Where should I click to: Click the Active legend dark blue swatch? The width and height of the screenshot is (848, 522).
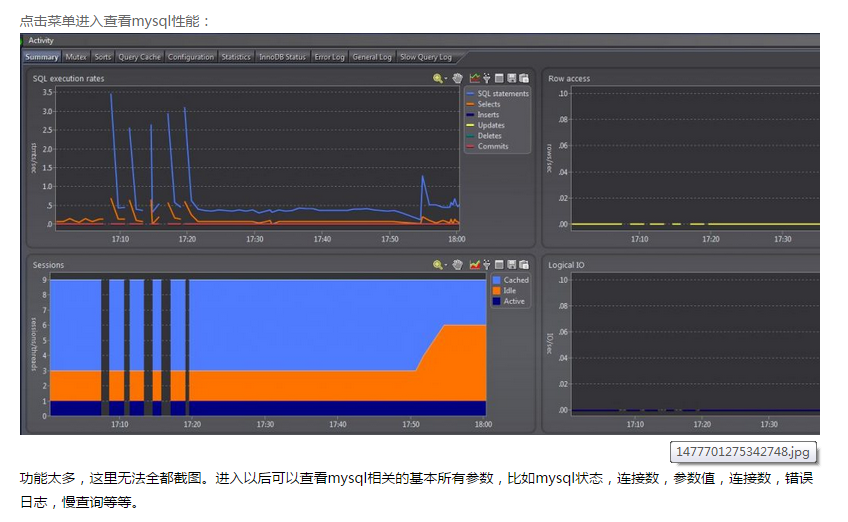click(496, 301)
